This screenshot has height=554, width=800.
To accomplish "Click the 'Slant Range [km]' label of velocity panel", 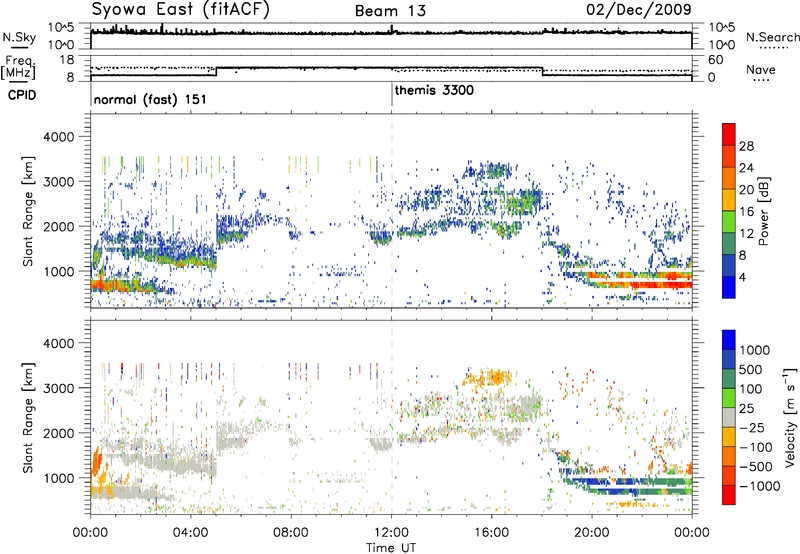I will 28,418.
